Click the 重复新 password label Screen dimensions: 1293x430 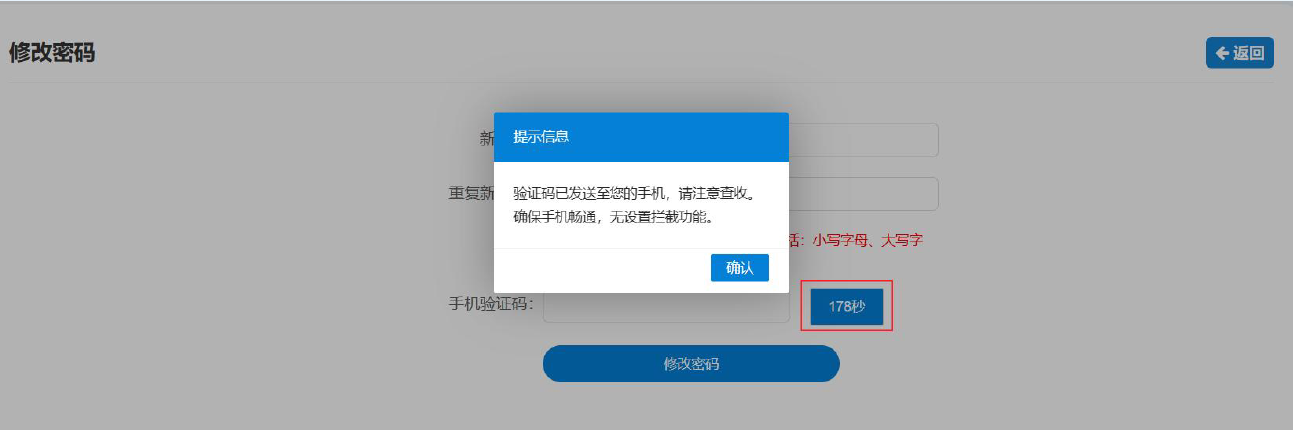pos(471,193)
